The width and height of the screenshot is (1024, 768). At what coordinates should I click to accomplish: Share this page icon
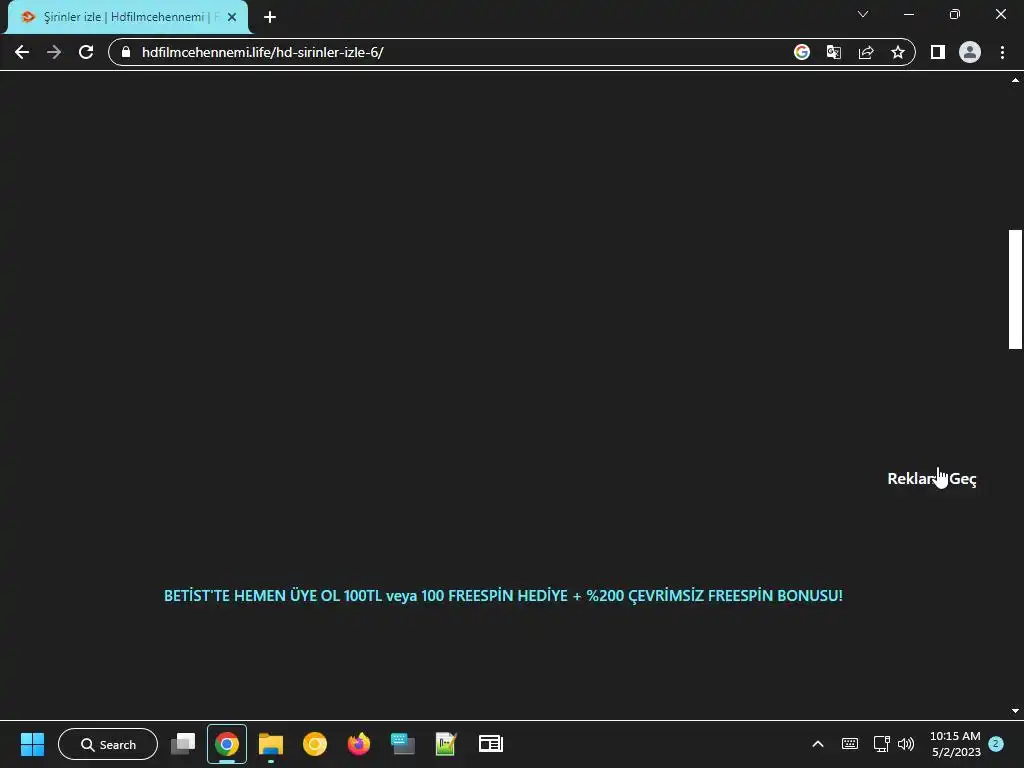pyautogui.click(x=866, y=52)
